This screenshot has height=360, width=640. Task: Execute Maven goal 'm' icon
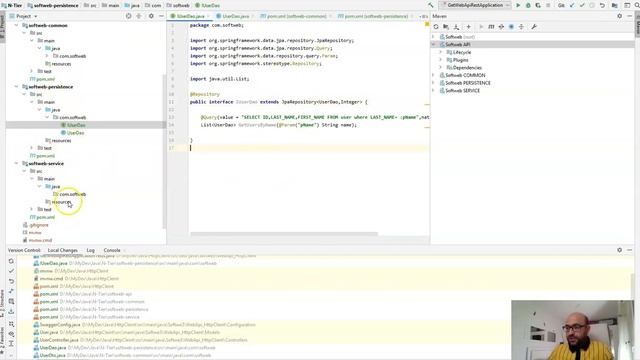tap(491, 27)
